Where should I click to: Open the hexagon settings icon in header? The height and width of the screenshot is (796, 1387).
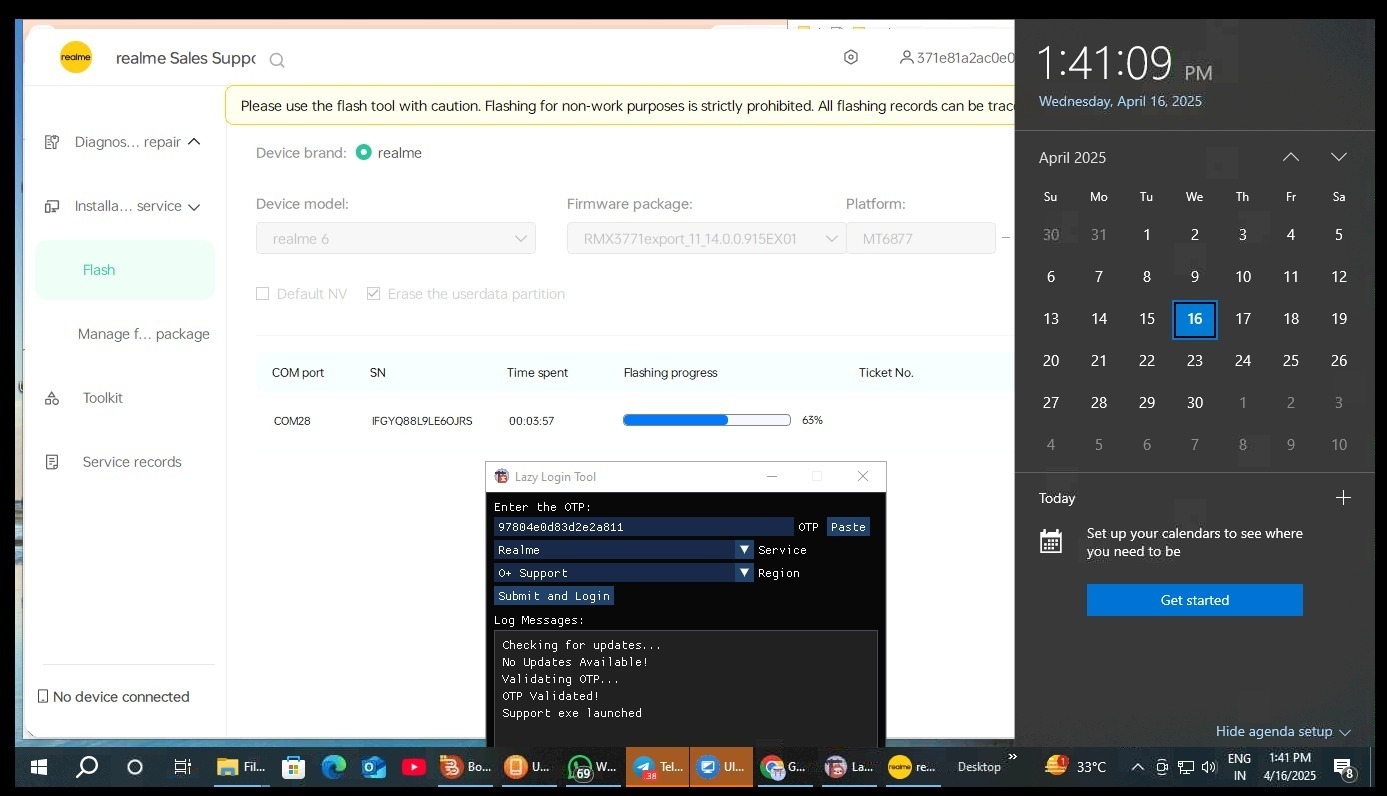coord(851,58)
